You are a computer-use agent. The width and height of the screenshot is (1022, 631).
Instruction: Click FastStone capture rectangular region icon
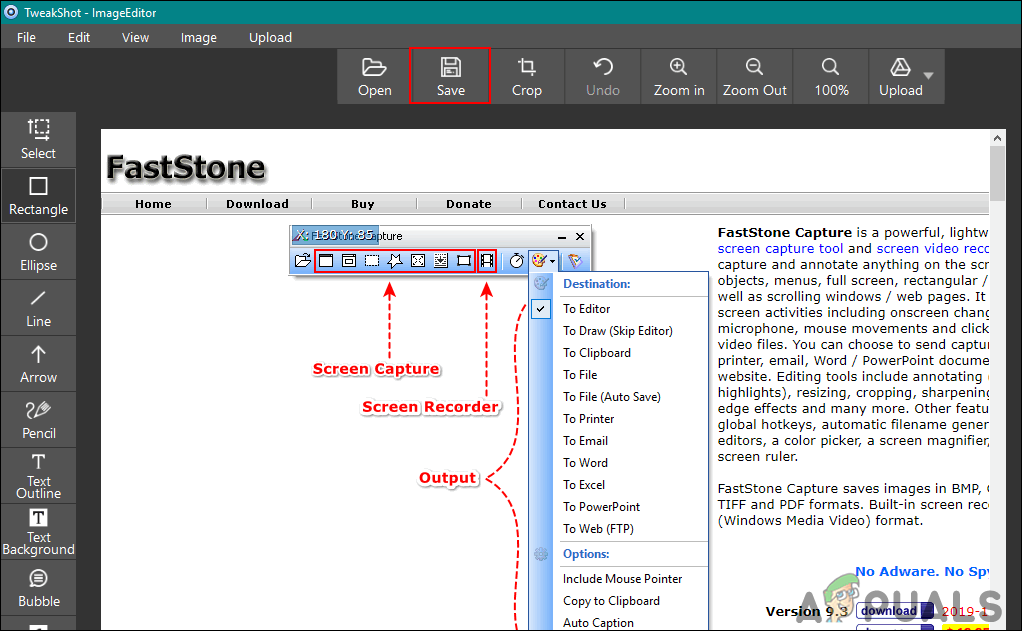372,261
